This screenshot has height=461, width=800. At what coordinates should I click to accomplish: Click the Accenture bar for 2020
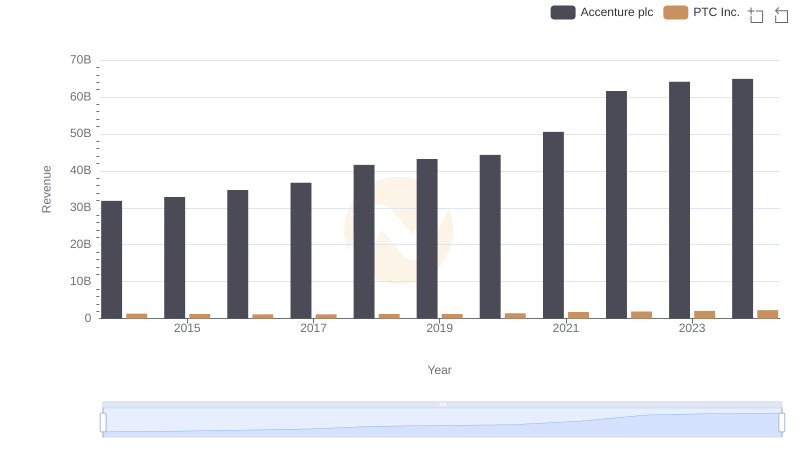point(490,237)
